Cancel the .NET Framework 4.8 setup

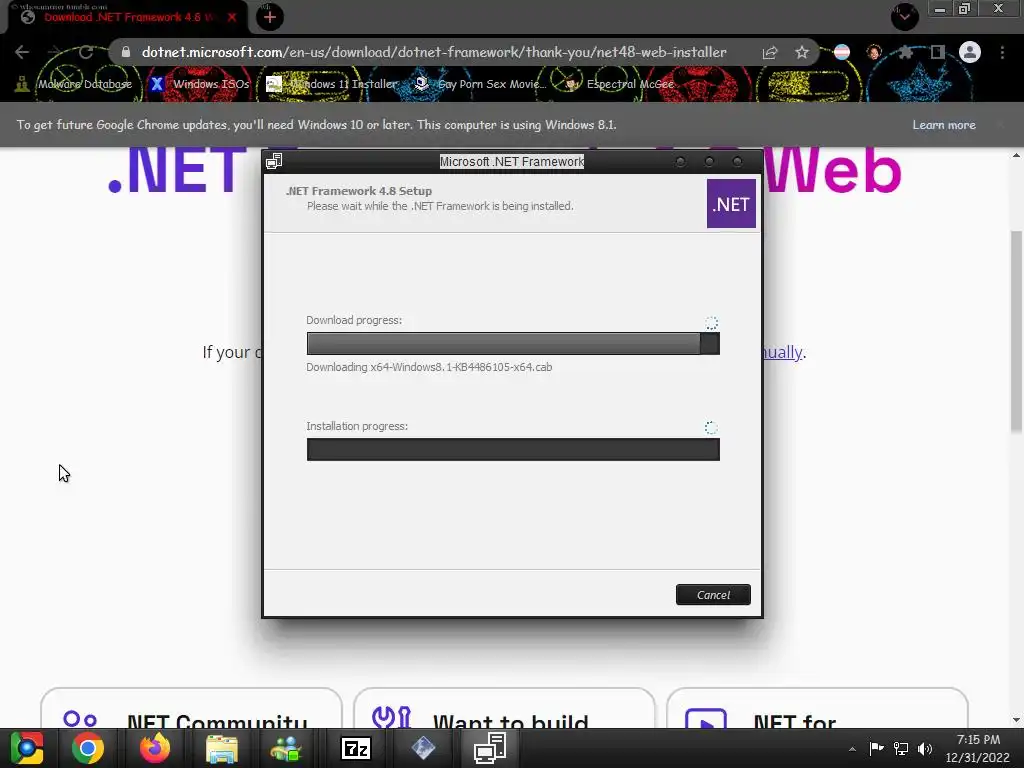coord(713,594)
